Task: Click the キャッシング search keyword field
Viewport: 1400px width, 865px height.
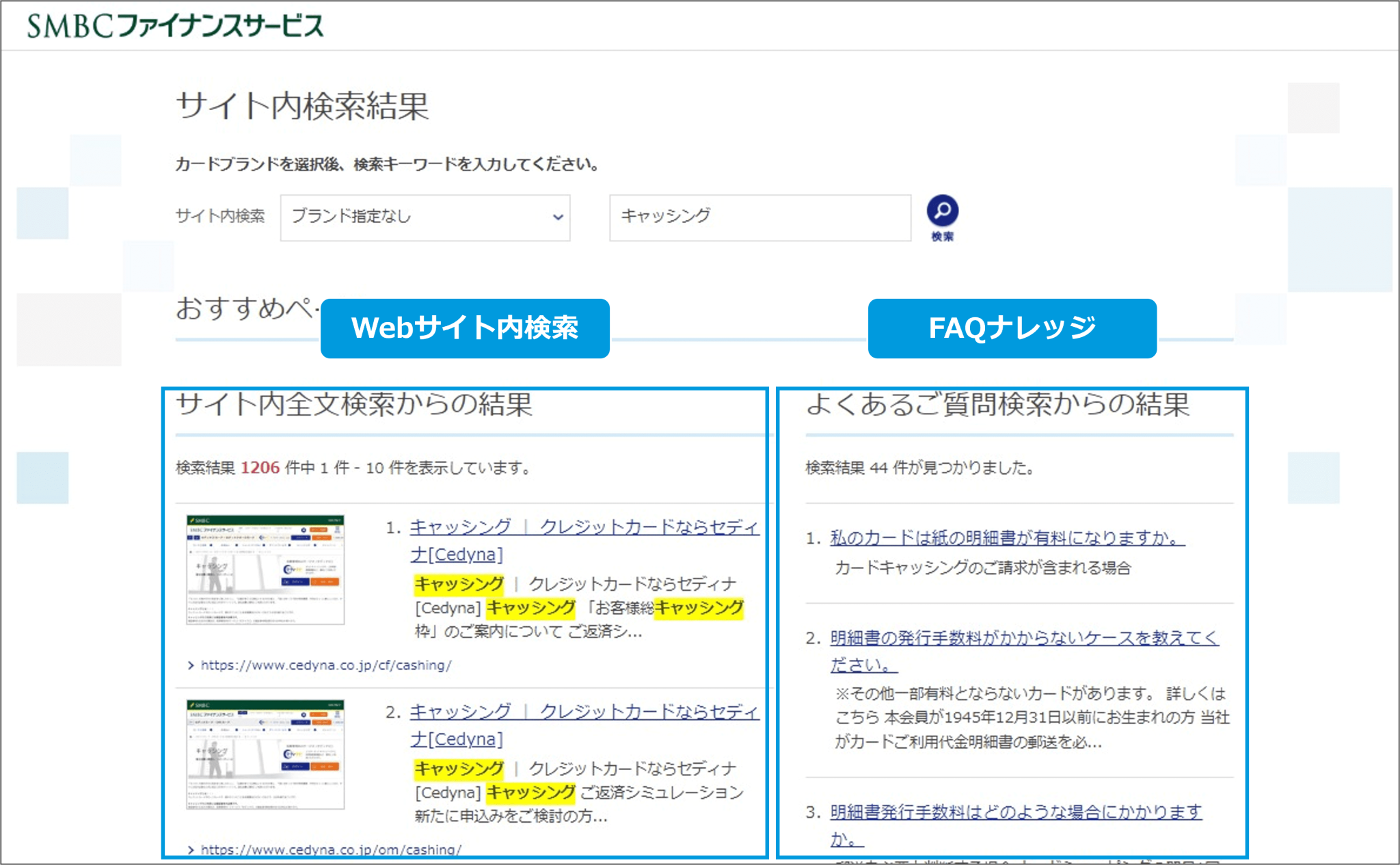Action: pos(760,217)
